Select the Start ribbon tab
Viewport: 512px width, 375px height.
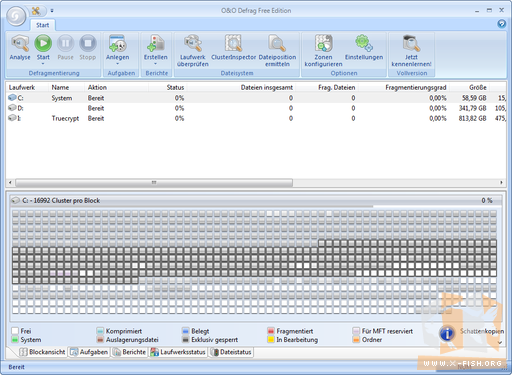(43, 25)
